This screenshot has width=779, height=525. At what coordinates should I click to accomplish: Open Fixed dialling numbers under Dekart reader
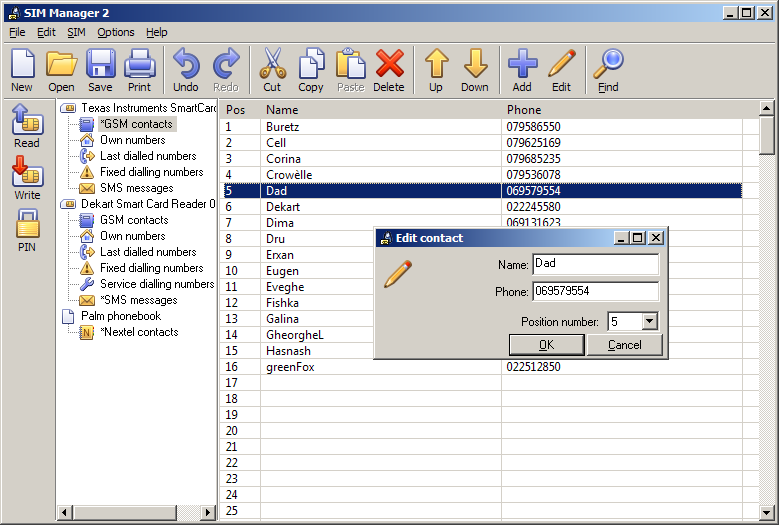coord(152,268)
